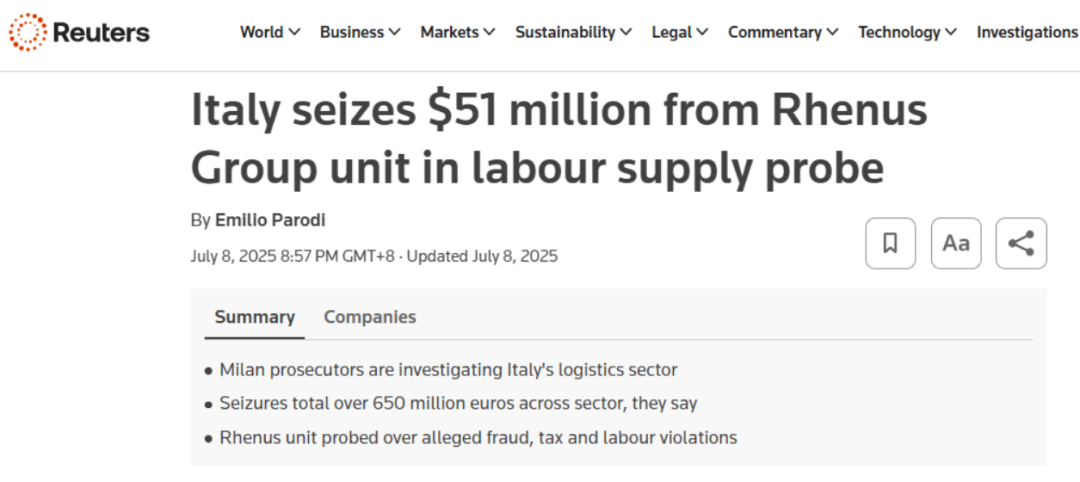This screenshot has width=1080, height=482.
Task: Expand the World menu chevron
Action: click(x=294, y=32)
